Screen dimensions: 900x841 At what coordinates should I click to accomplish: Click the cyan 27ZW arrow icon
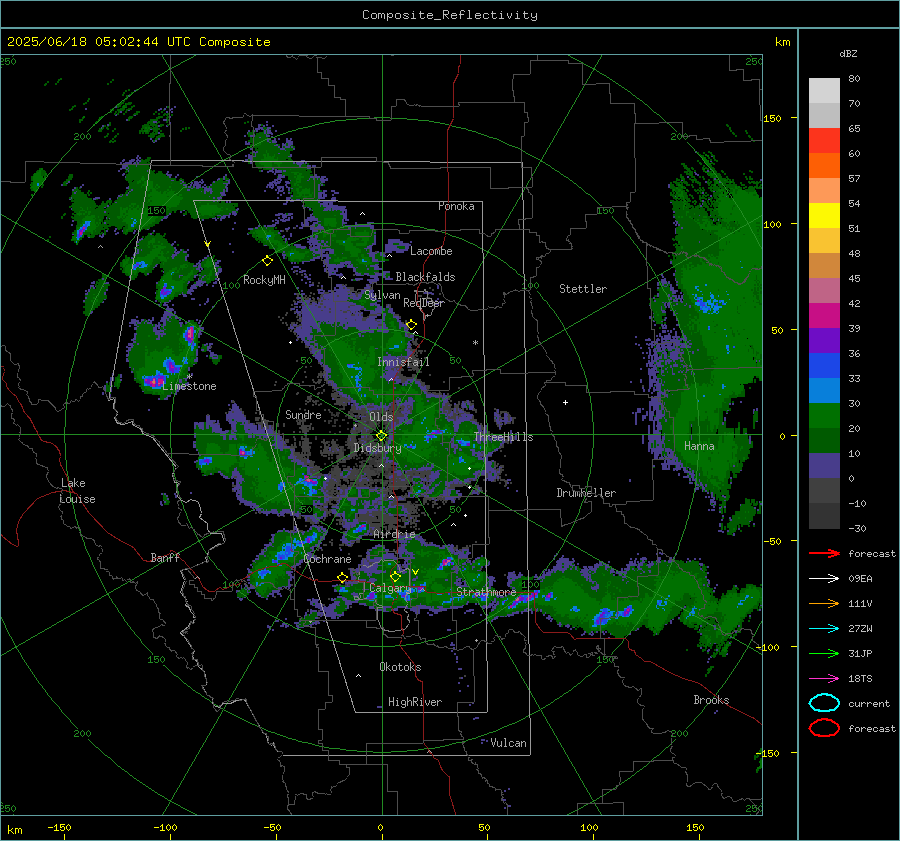824,629
